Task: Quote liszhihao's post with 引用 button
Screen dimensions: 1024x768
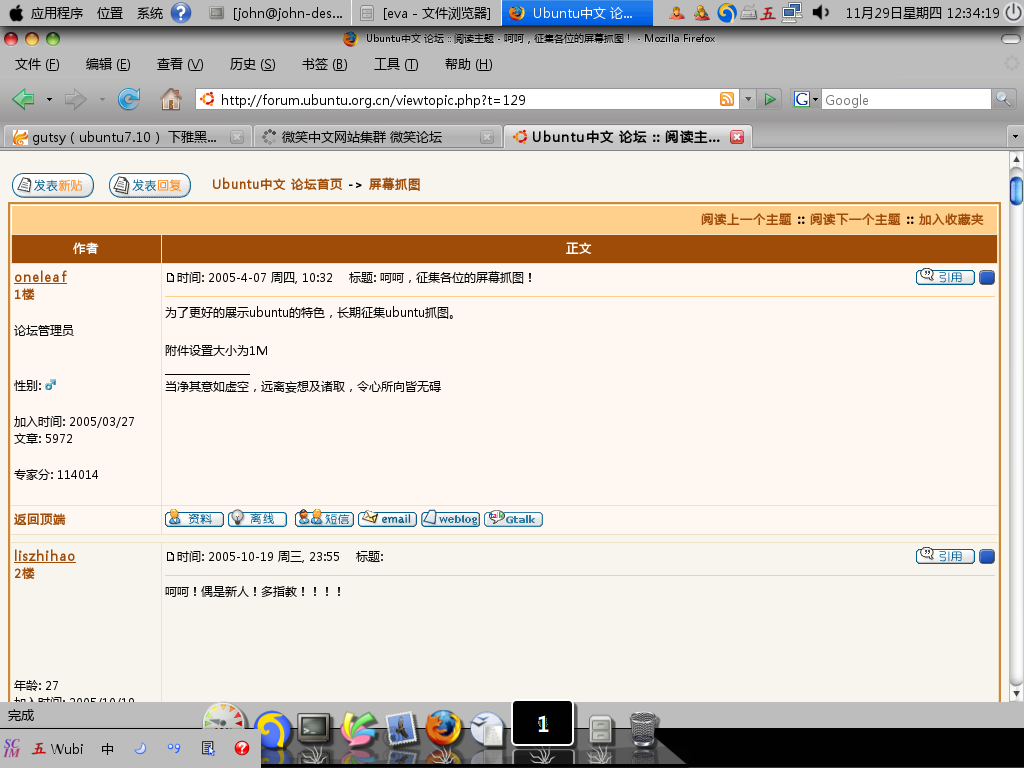Action: click(945, 556)
